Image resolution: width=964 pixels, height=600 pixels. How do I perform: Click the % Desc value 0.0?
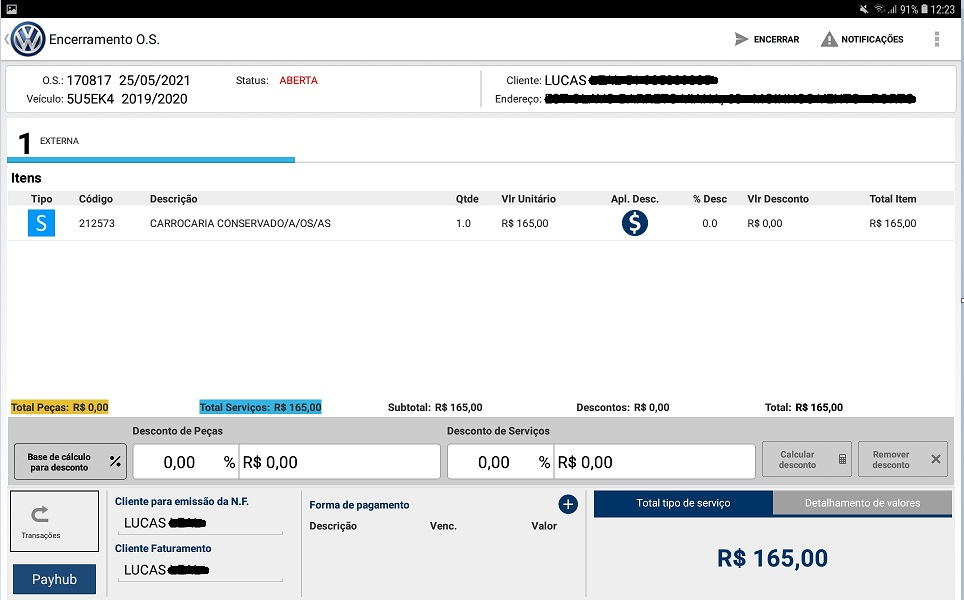tap(709, 223)
